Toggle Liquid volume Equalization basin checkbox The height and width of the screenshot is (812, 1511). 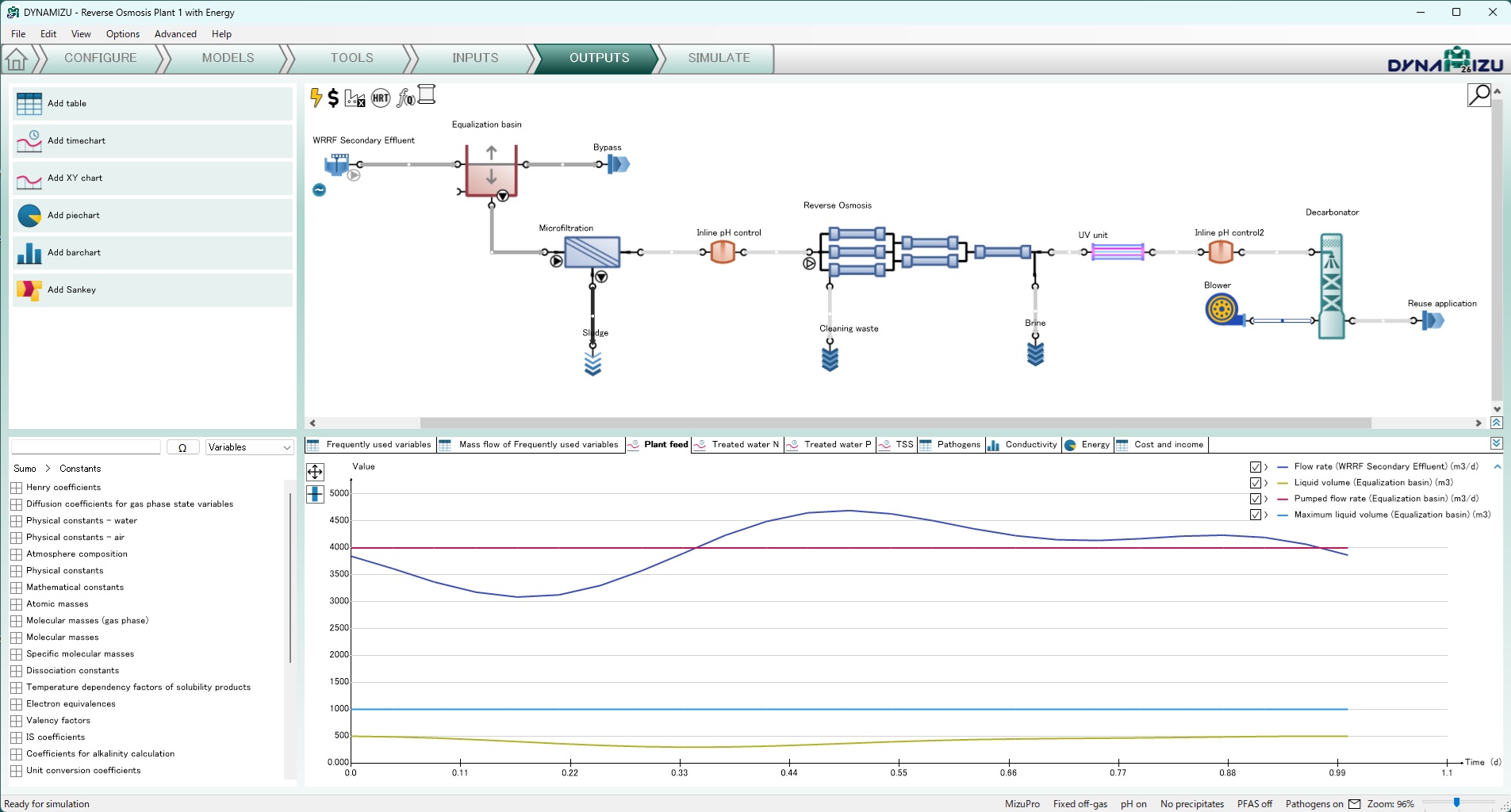1256,483
